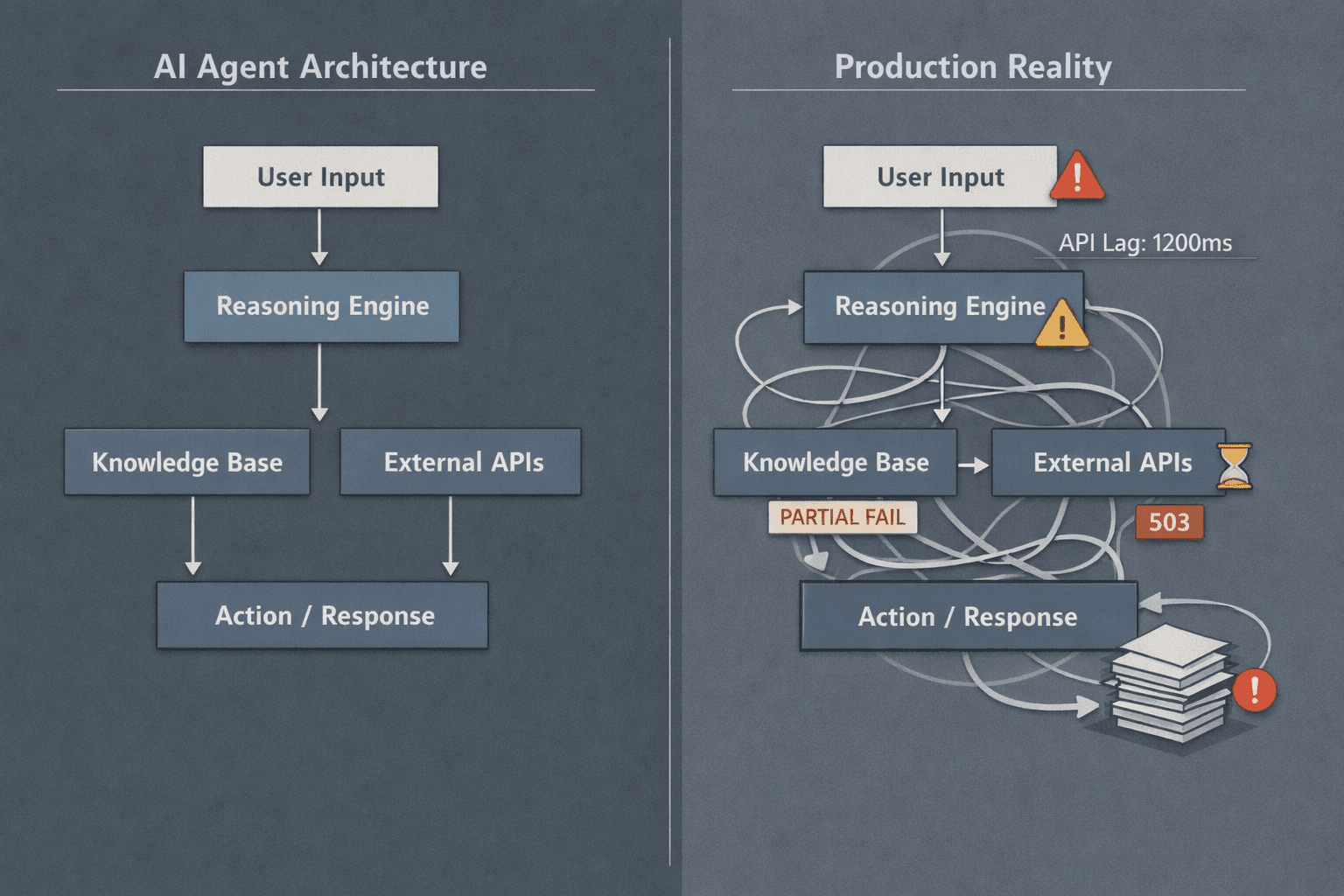This screenshot has width=1344, height=896.
Task: Switch to the Production Reality panel
Action: (972, 67)
